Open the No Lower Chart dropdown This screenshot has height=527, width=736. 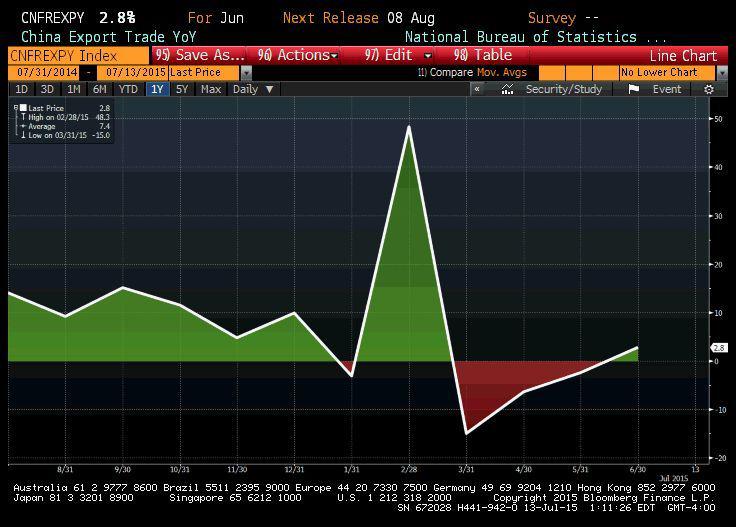coord(669,73)
